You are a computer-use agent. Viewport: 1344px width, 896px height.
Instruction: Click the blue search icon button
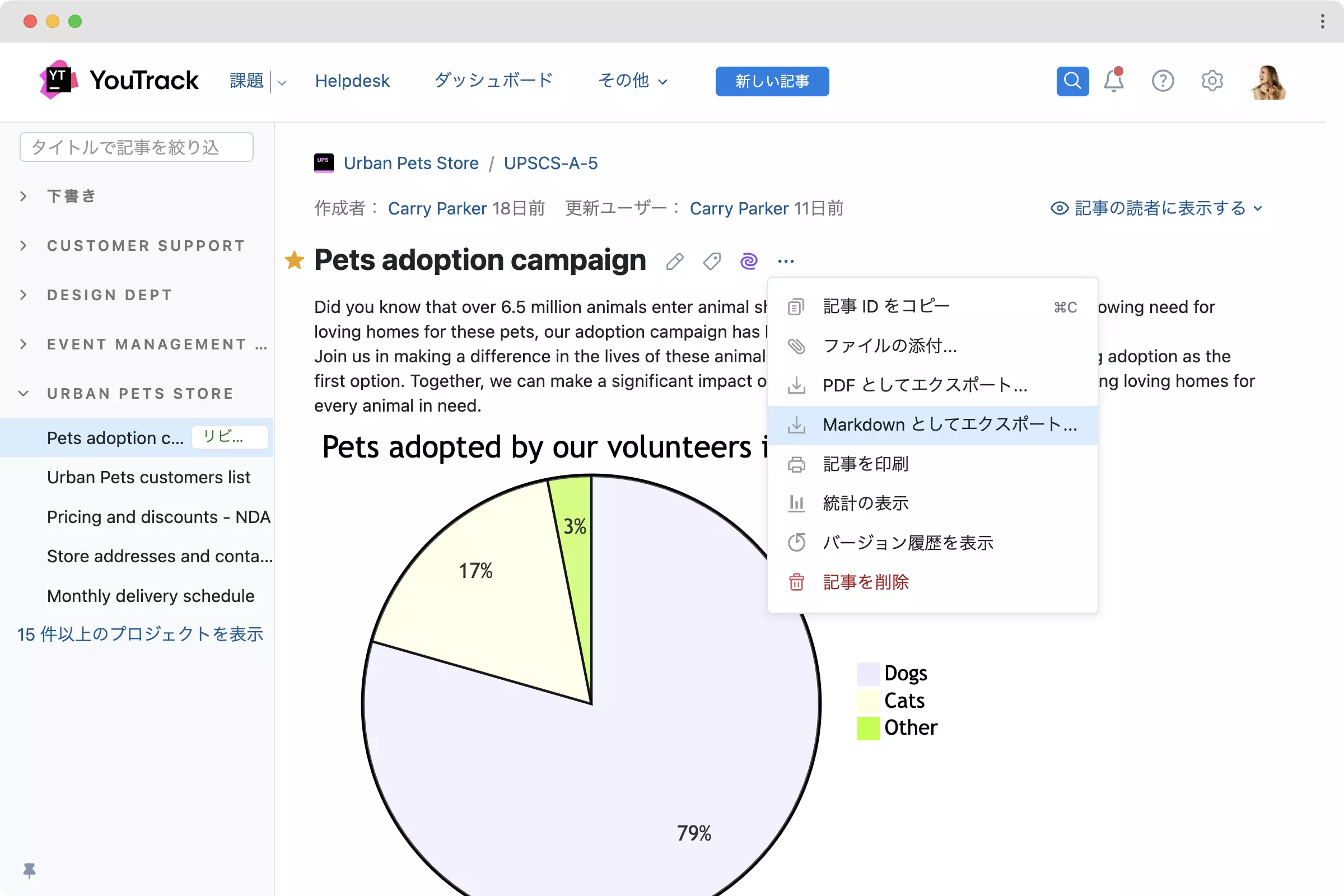pyautogui.click(x=1072, y=81)
